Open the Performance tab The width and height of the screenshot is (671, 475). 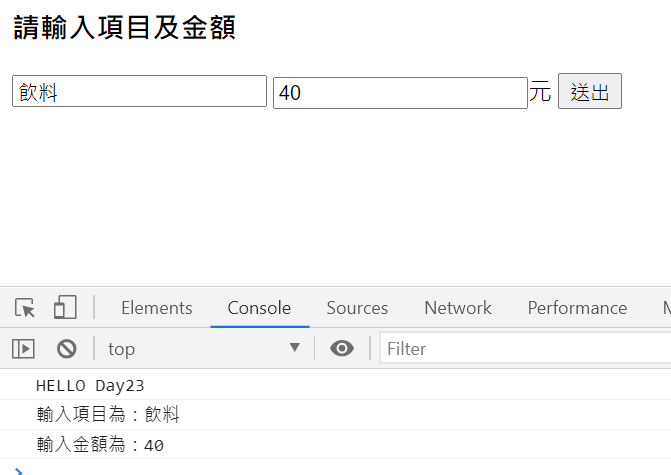(577, 308)
